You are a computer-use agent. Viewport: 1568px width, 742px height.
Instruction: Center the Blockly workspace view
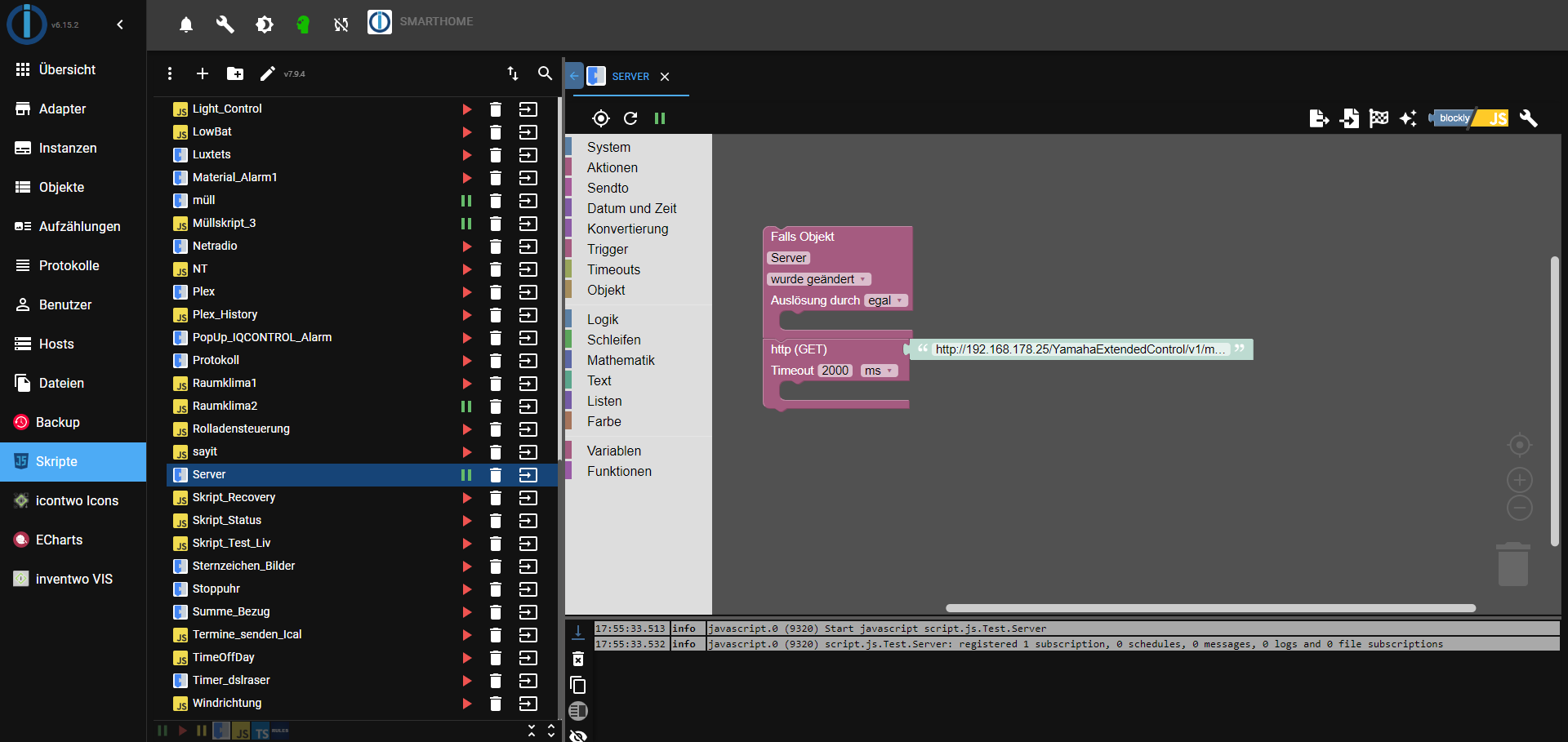[x=1519, y=445]
